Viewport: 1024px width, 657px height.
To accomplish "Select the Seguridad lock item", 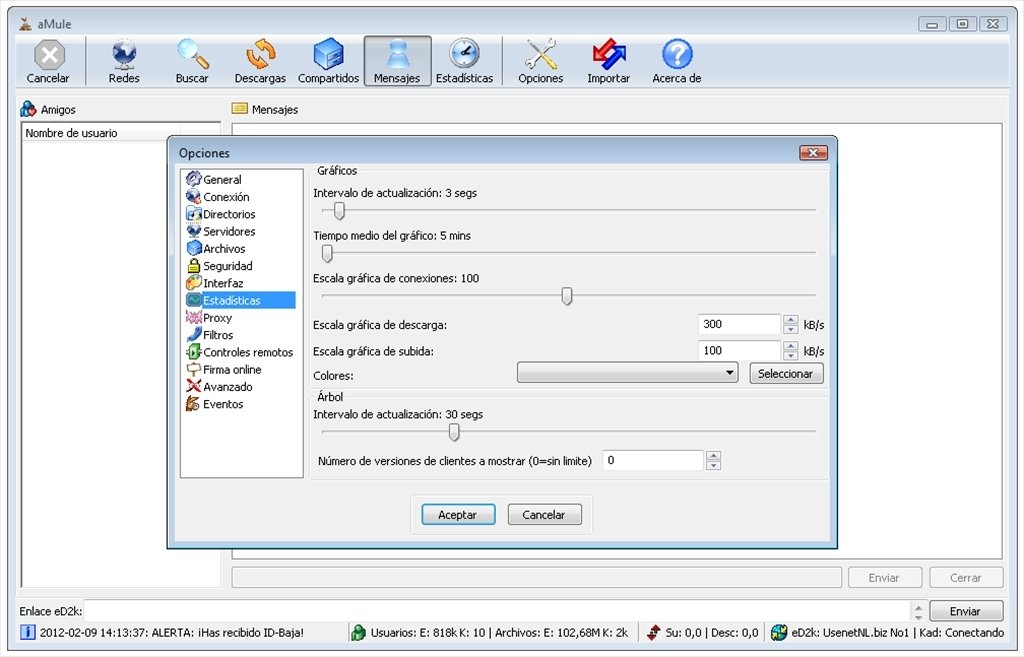I will click(x=220, y=266).
